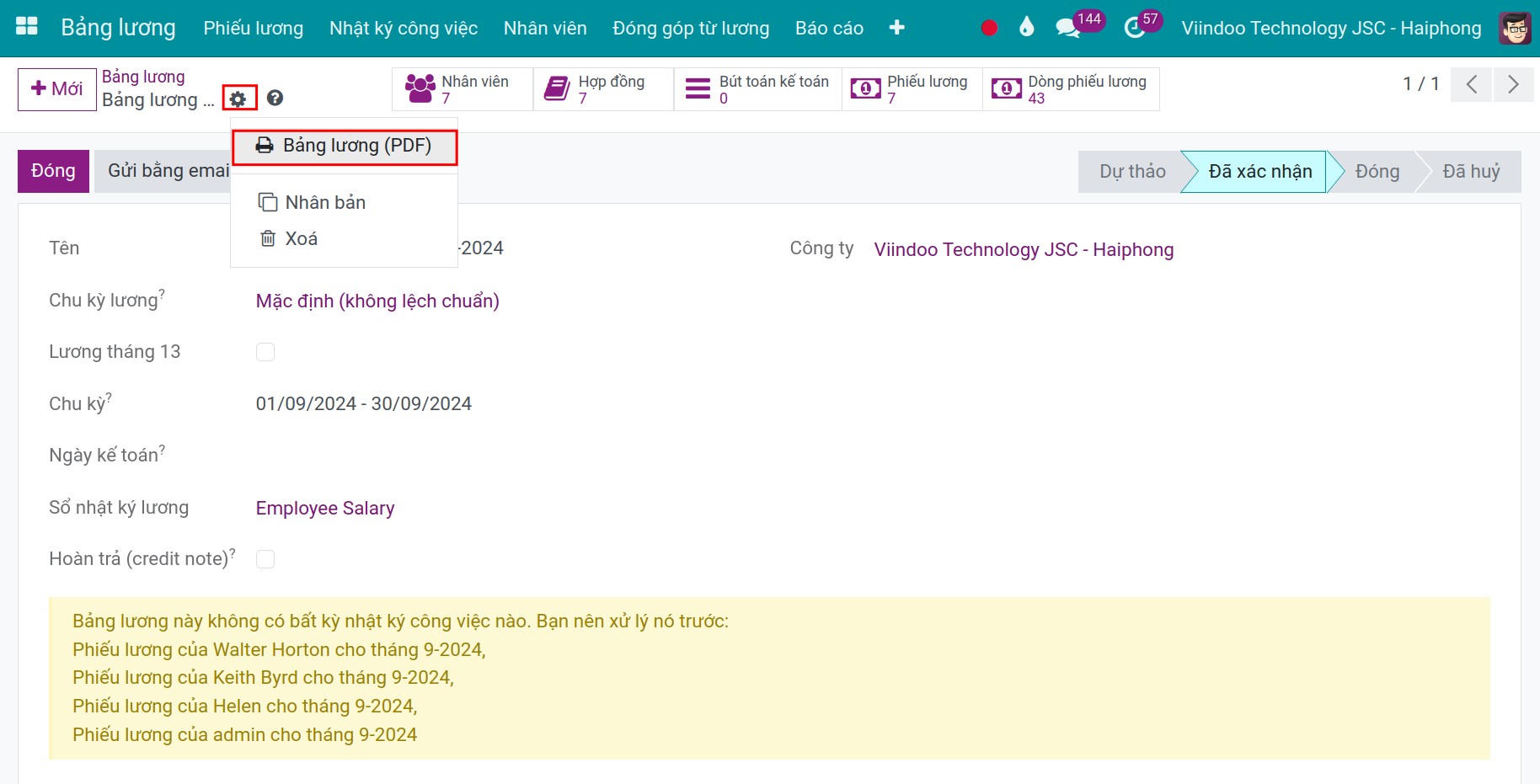Open the apps grid menu icon

27,27
